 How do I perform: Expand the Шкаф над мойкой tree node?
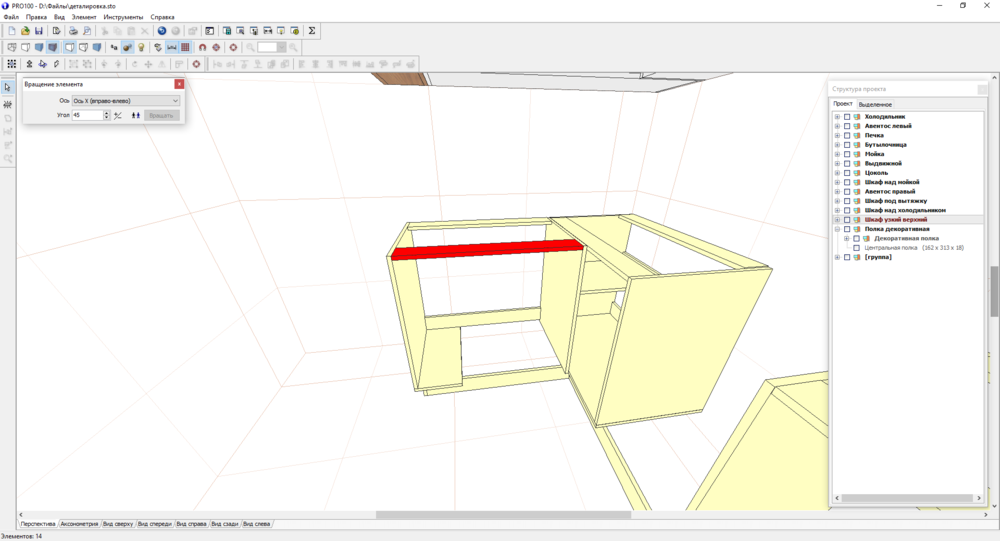(837, 182)
